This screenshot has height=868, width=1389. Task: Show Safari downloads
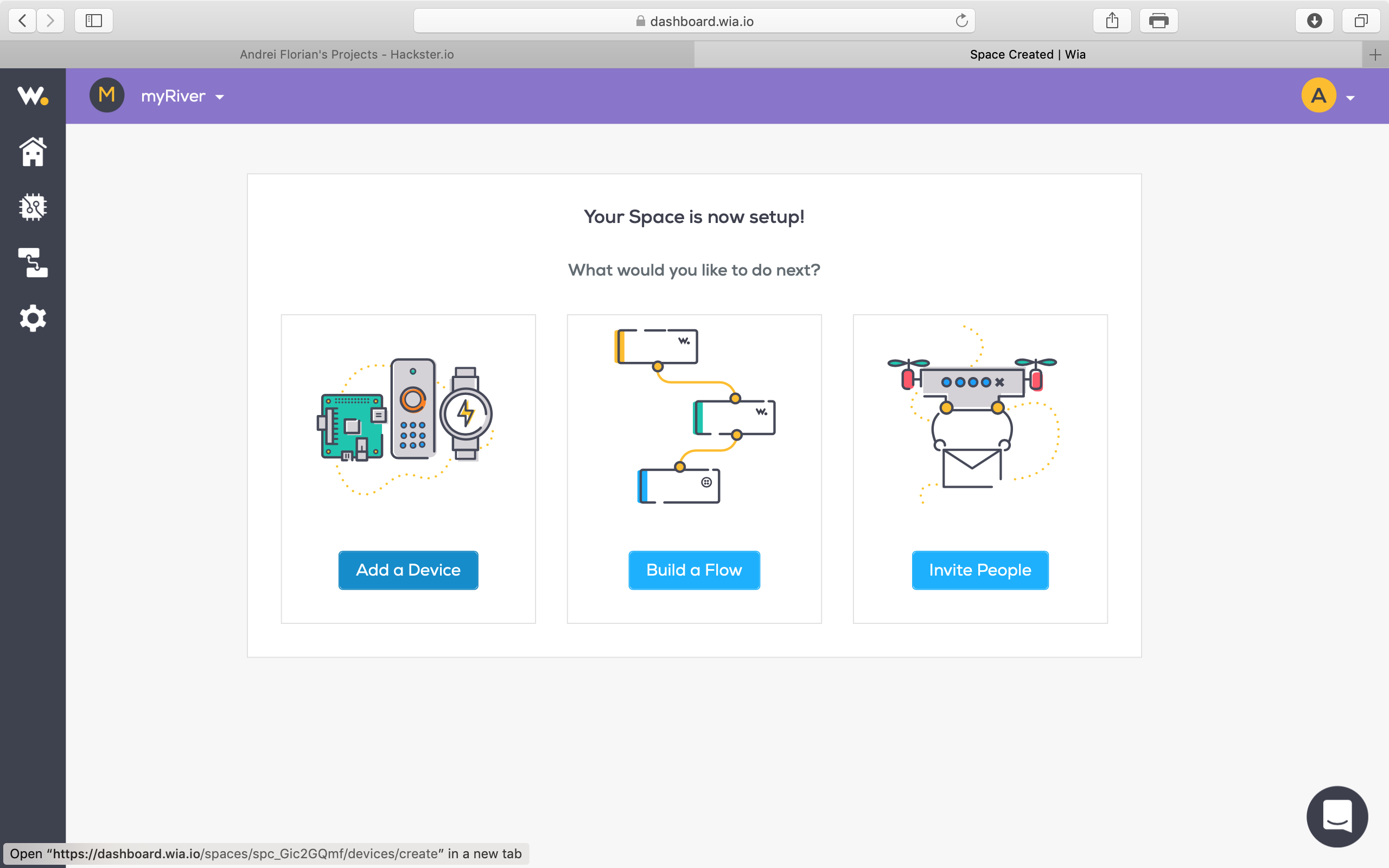(1314, 21)
